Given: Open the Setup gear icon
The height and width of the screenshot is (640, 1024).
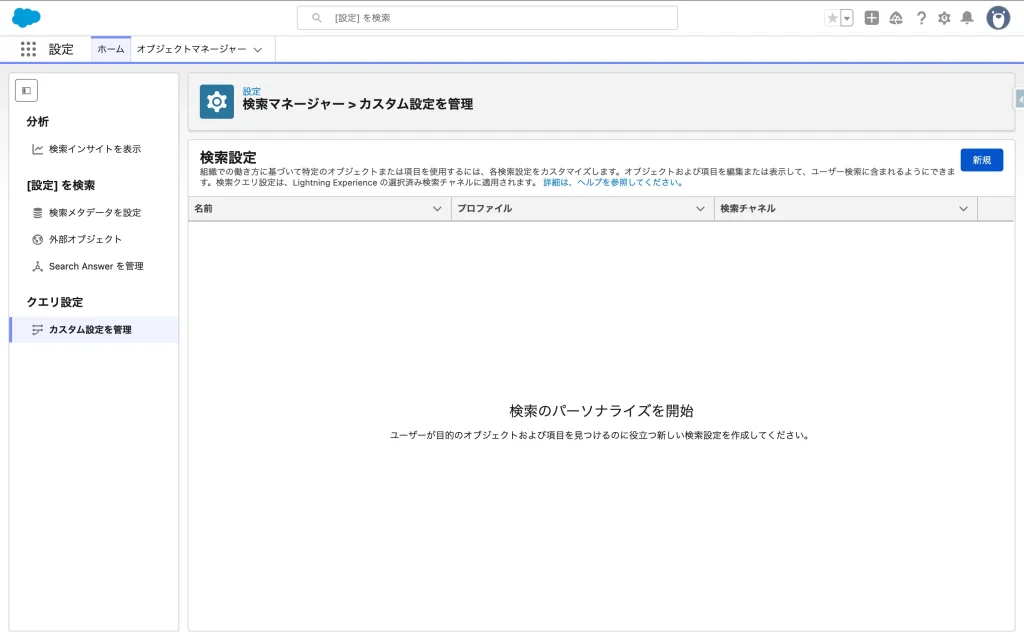Looking at the screenshot, I should [944, 18].
